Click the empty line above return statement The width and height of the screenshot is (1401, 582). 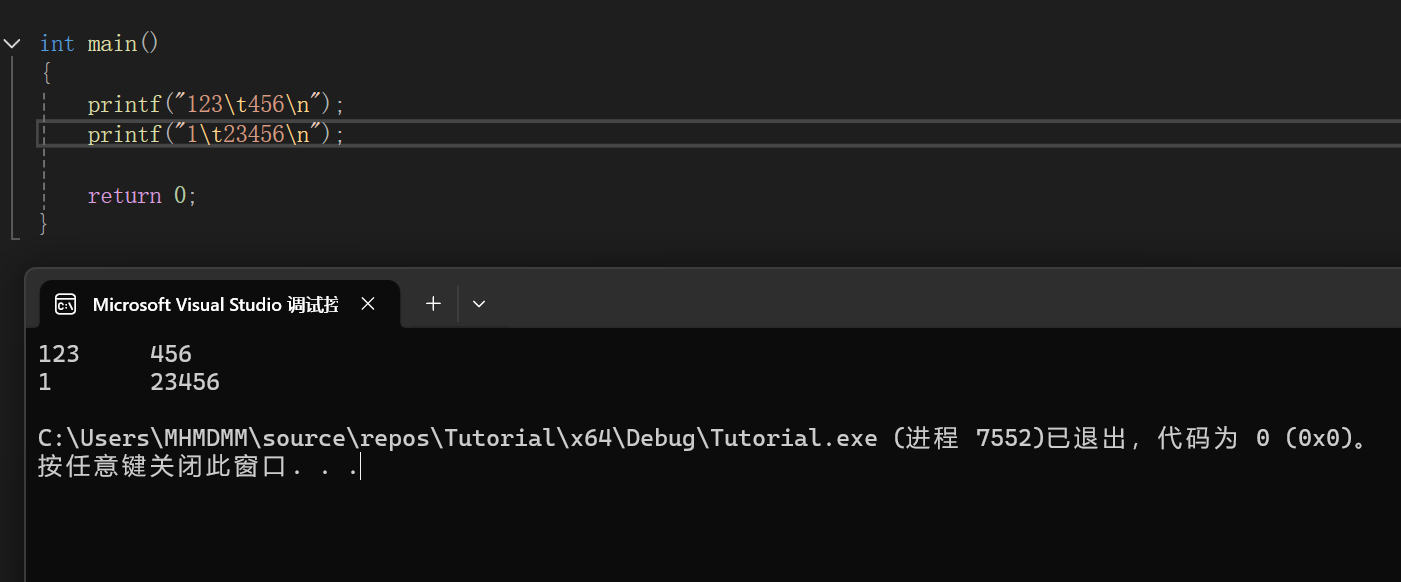[720, 165]
